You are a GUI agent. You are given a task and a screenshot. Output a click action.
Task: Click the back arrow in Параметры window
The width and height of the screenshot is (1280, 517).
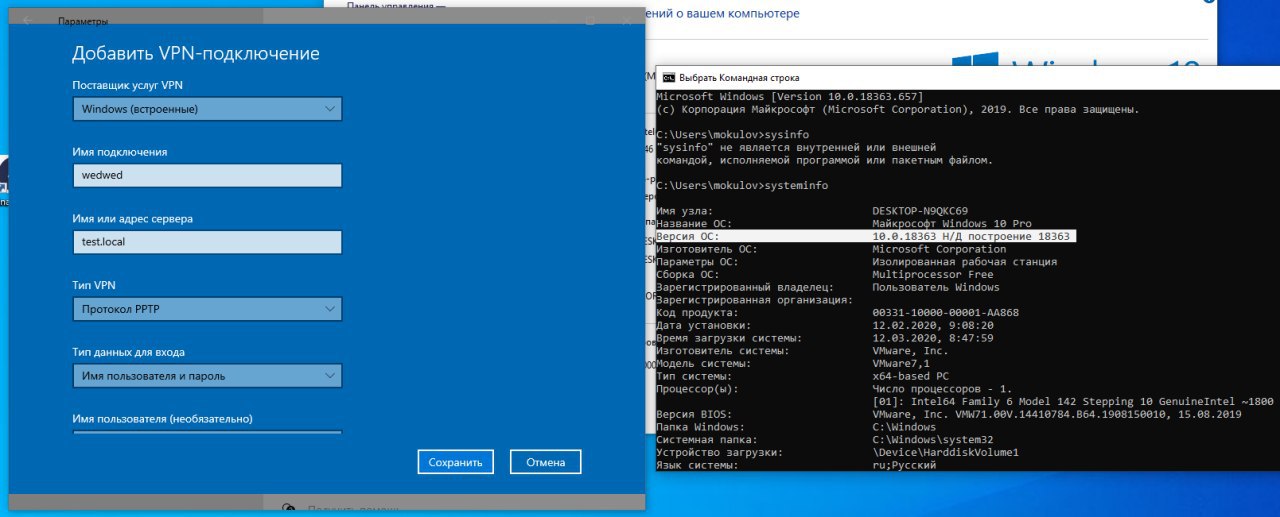point(27,20)
